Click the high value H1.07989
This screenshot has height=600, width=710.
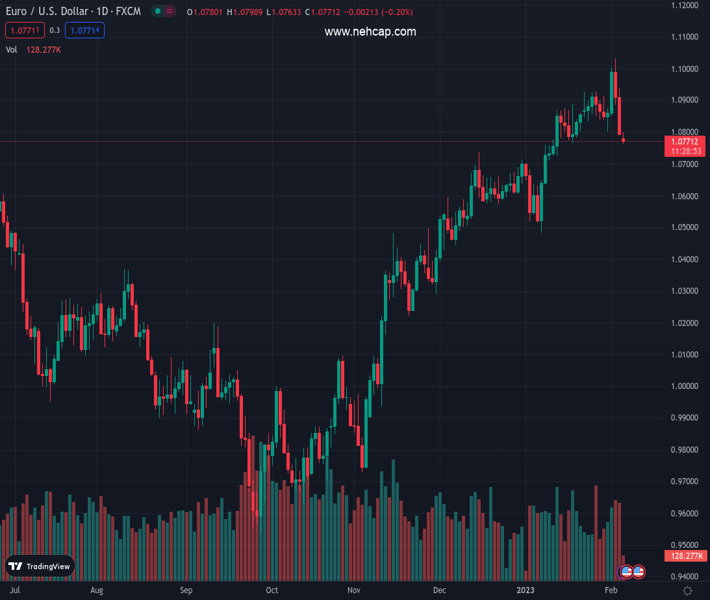pyautogui.click(x=245, y=12)
